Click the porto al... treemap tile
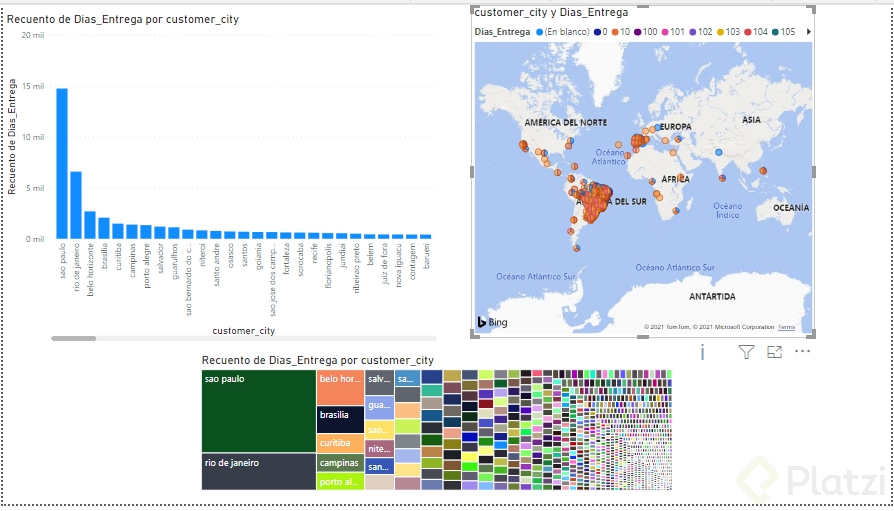The height and width of the screenshot is (511, 894). point(340,481)
